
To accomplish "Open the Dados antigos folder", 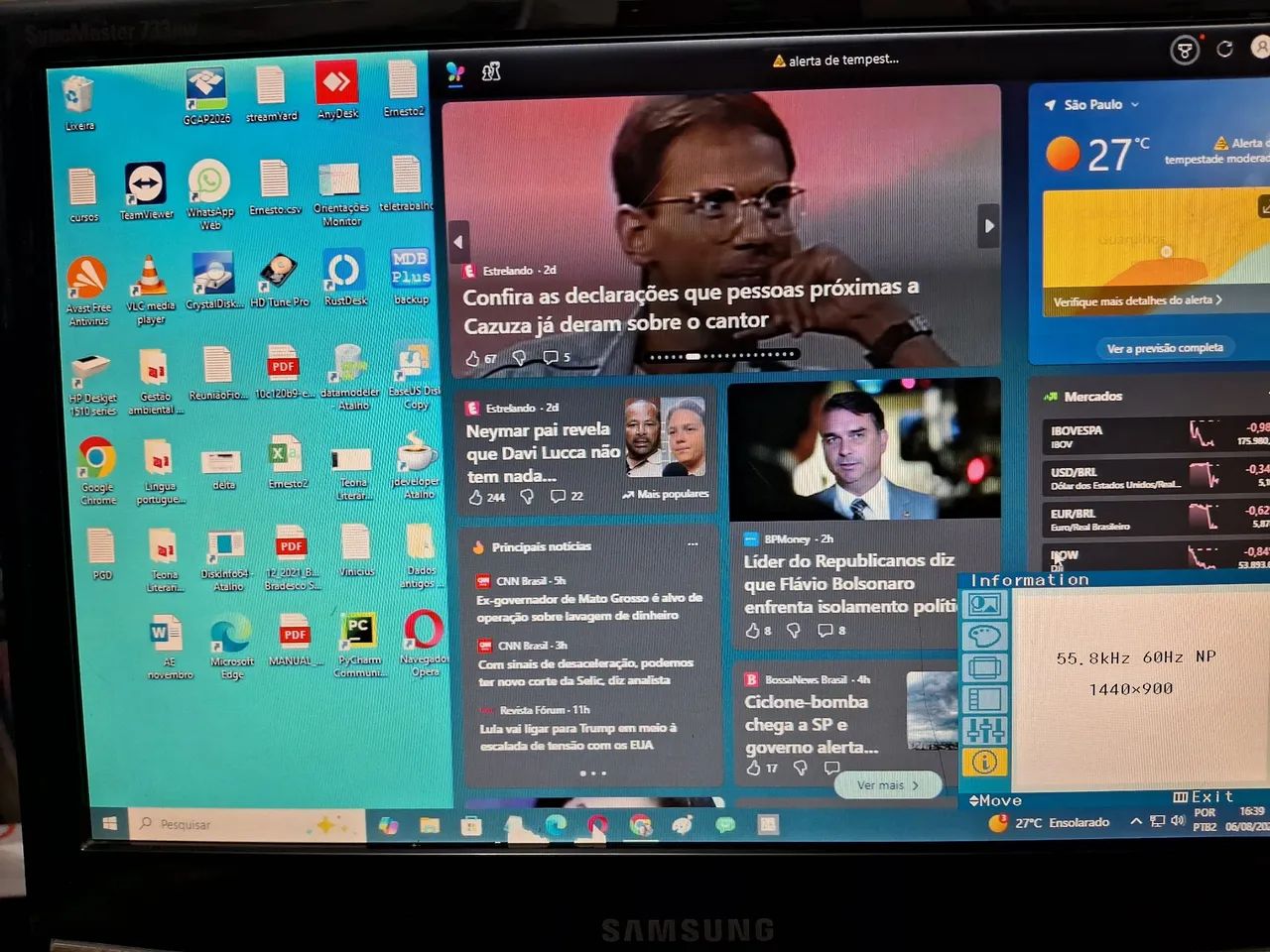I will click(x=420, y=556).
